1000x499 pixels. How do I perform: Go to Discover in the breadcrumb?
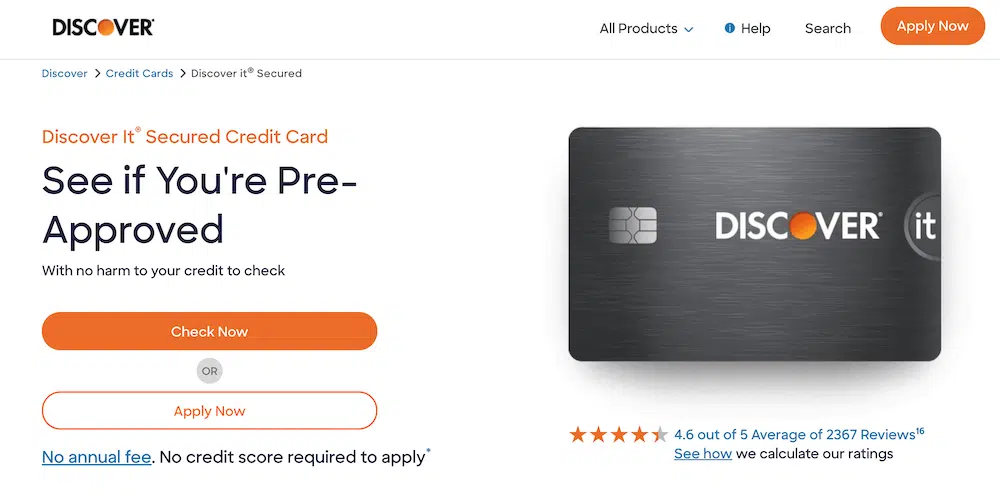64,74
